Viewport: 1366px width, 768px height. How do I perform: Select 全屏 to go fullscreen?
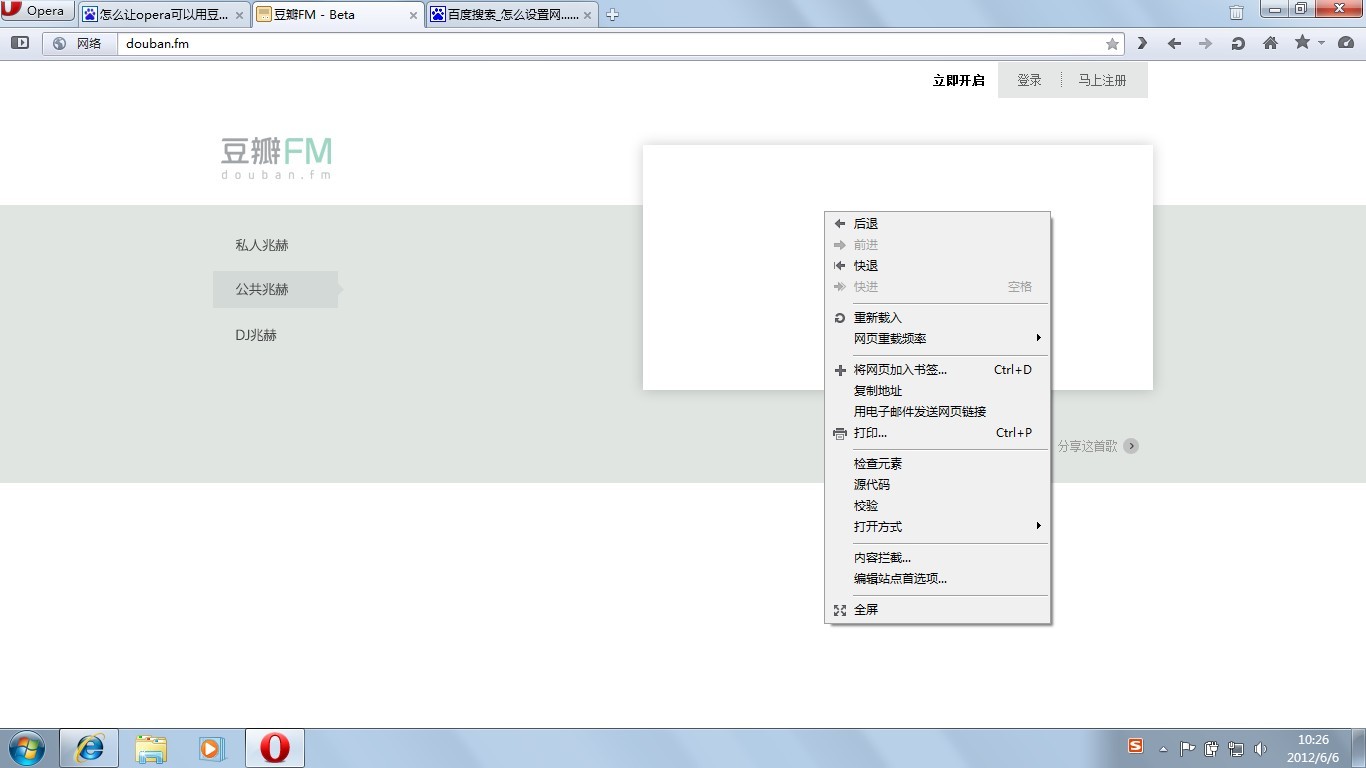[x=937, y=610]
